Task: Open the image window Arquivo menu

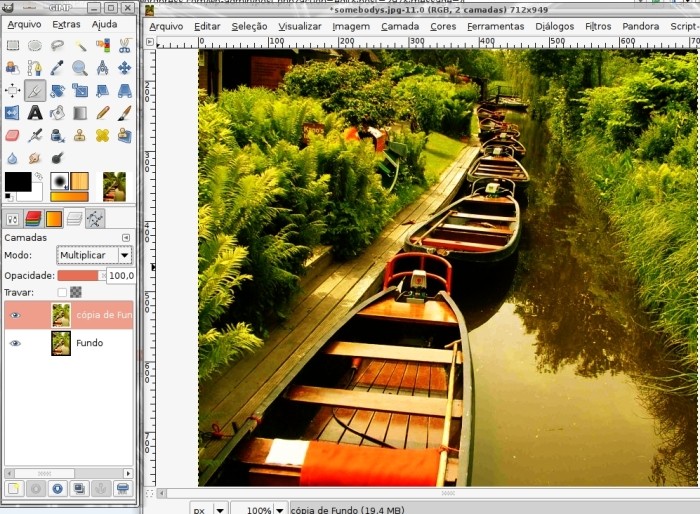Action: [166, 26]
